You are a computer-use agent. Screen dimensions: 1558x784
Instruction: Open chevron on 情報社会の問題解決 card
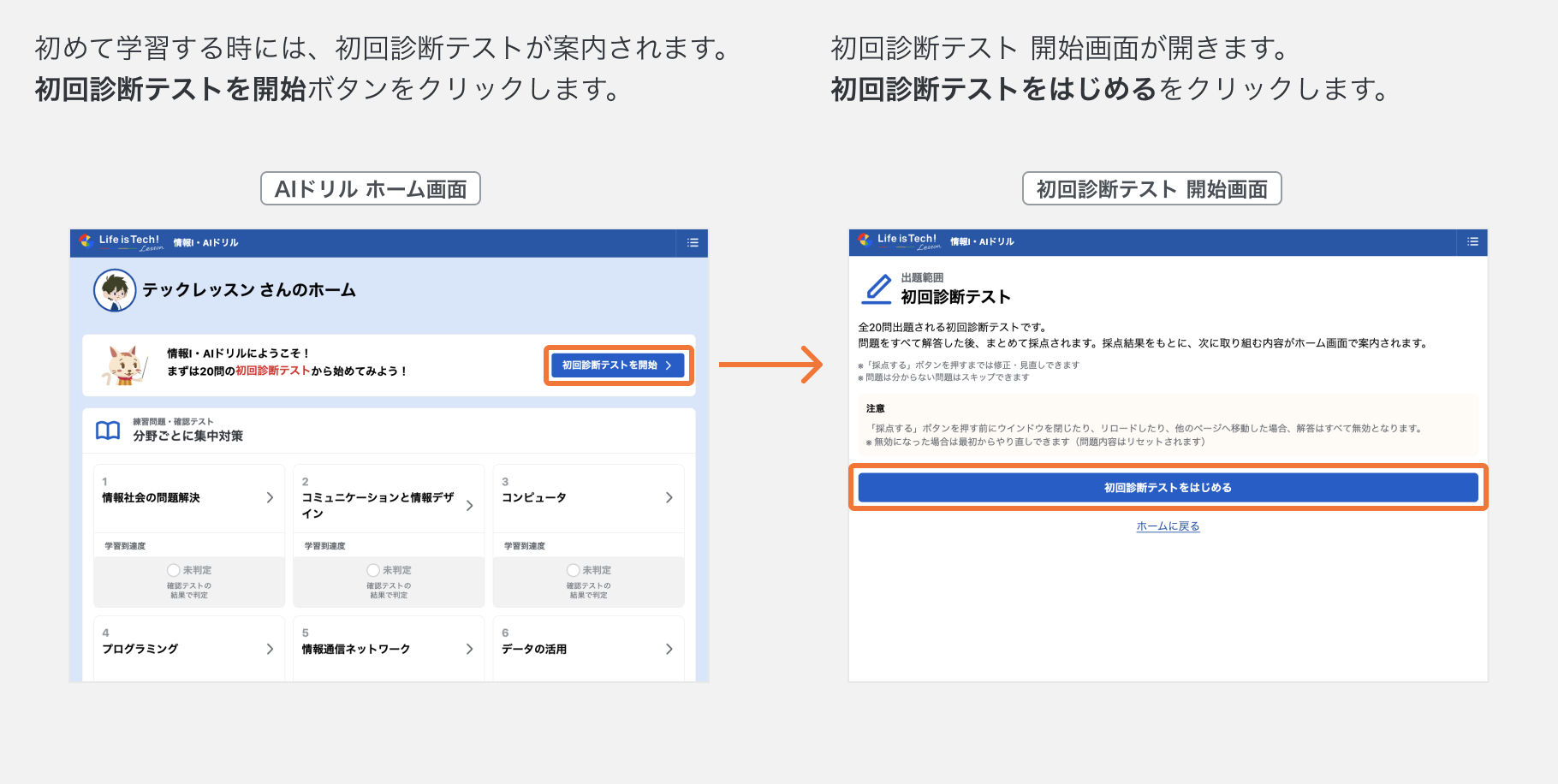click(x=270, y=498)
